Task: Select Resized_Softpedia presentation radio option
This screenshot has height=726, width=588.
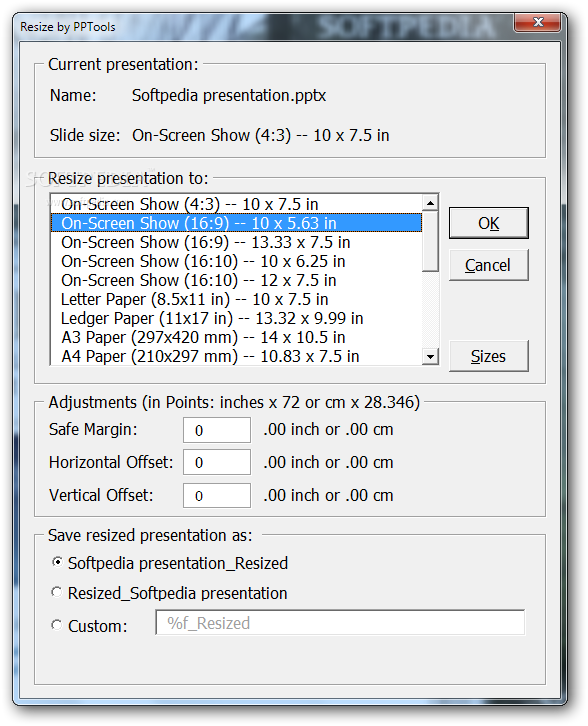Action: click(x=56, y=592)
